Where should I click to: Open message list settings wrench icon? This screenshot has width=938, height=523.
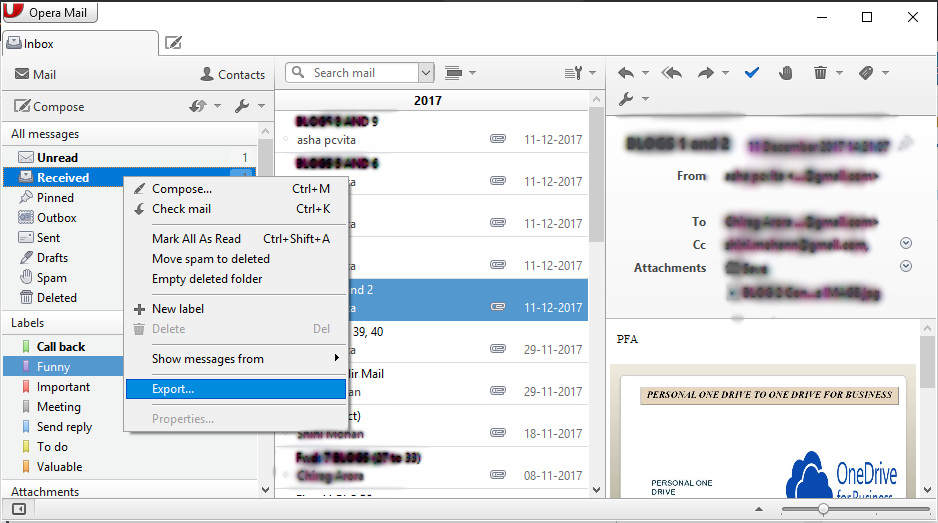574,73
